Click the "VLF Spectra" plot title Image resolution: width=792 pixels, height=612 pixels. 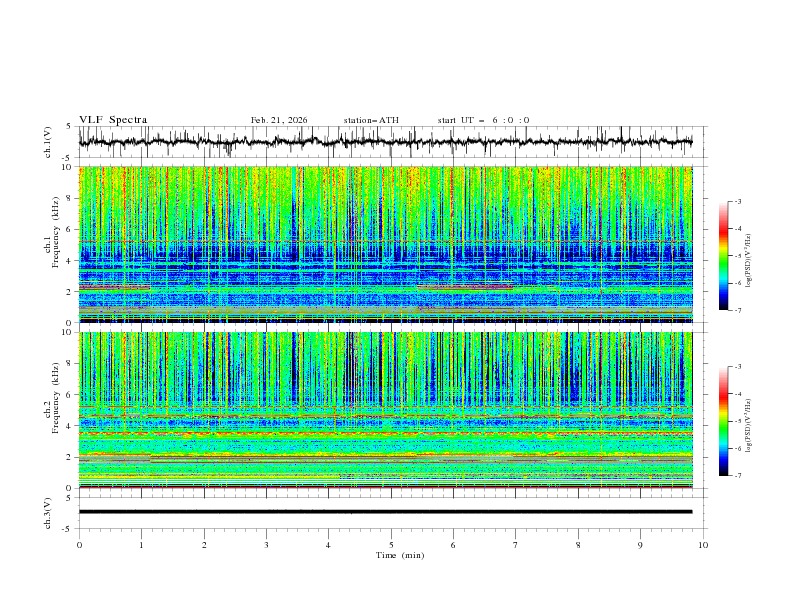click(113, 120)
